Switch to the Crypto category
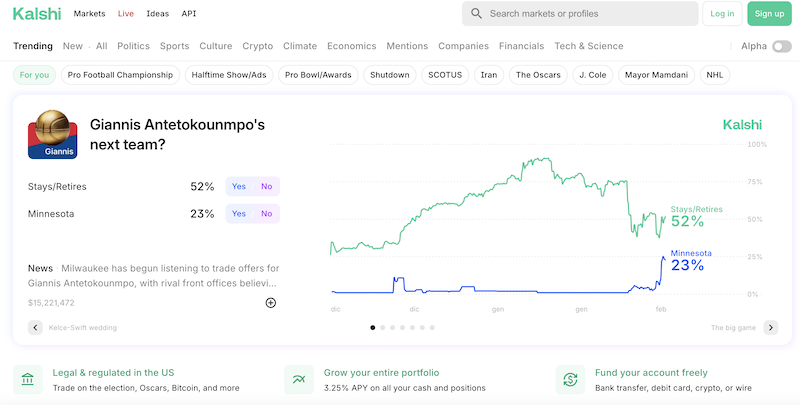This screenshot has height=405, width=800. [257, 46]
